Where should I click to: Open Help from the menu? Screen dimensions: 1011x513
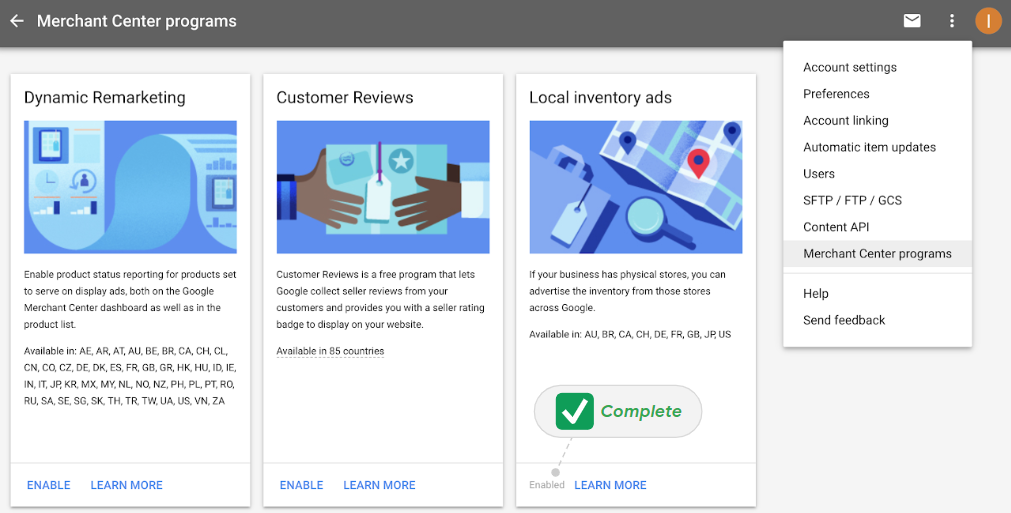tap(877, 294)
